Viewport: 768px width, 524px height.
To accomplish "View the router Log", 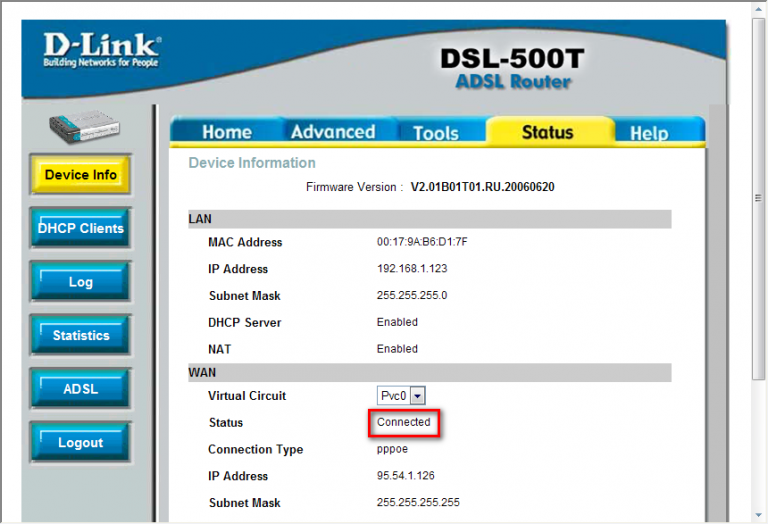I will [81, 282].
